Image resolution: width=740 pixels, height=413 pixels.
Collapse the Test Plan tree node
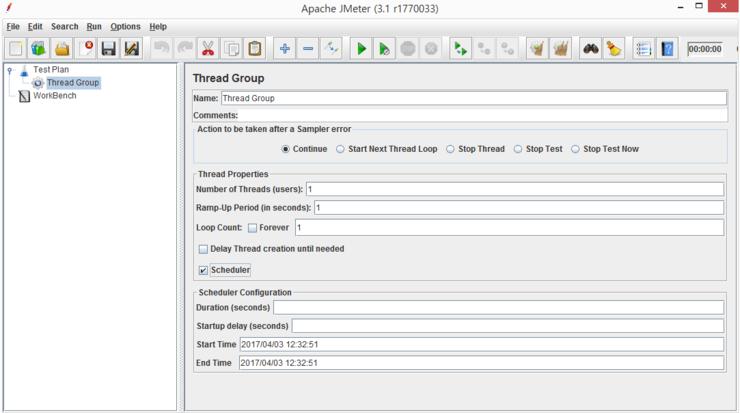(x=9, y=70)
